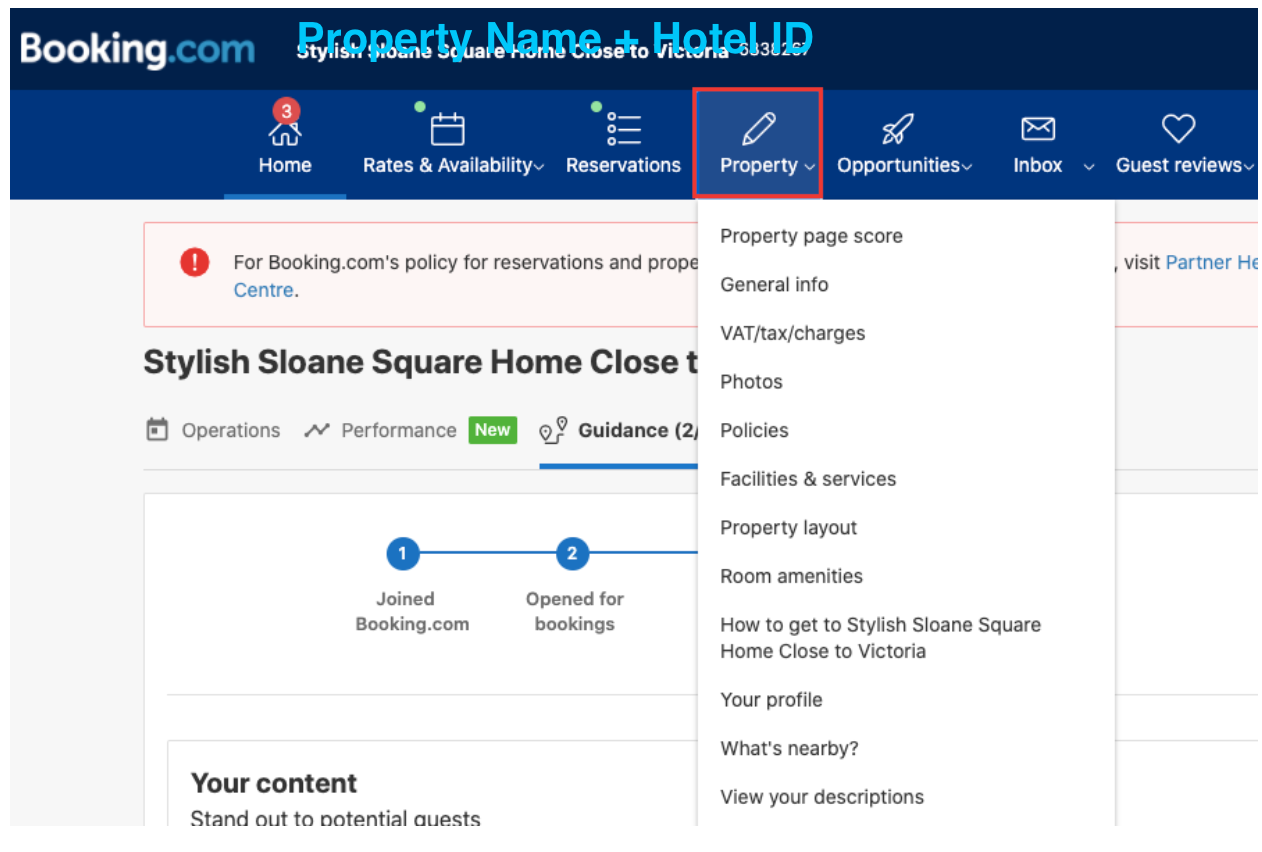Click the red 3 notification badge on Home
The image size is (1262, 852).
coord(287,110)
